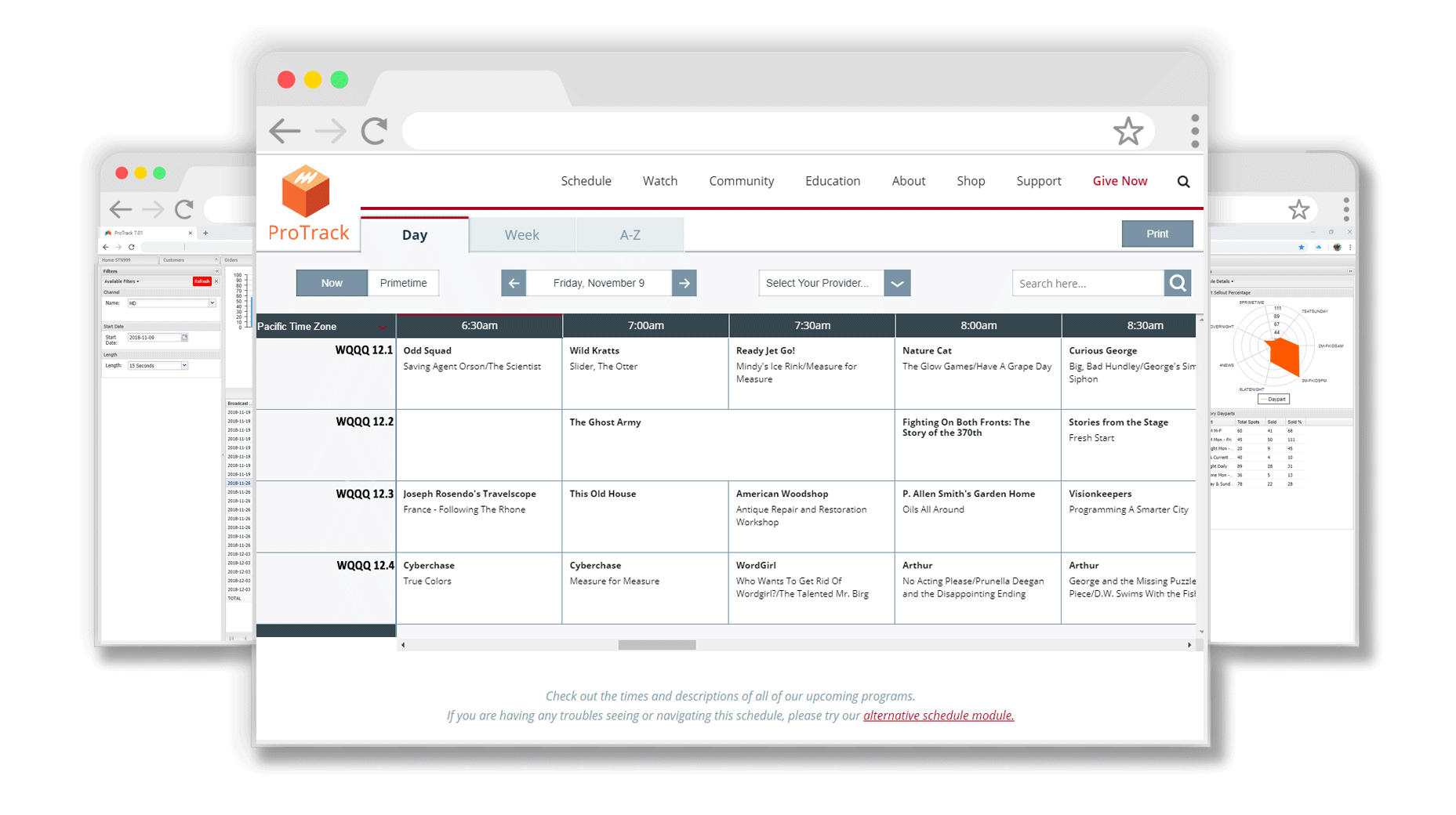
Task: Reload the page in front browser window
Action: (375, 131)
